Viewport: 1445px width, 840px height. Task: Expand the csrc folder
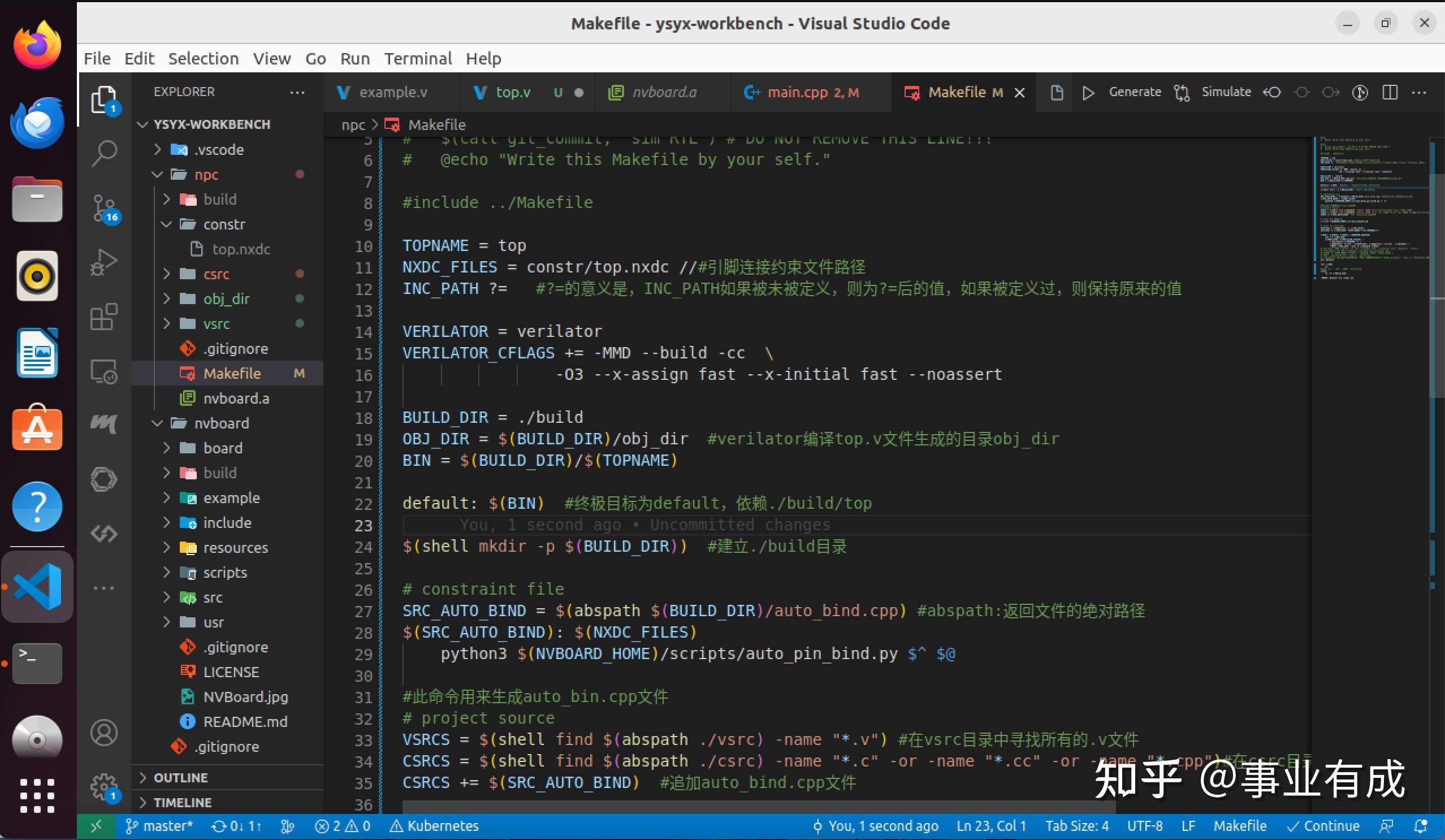tap(216, 274)
